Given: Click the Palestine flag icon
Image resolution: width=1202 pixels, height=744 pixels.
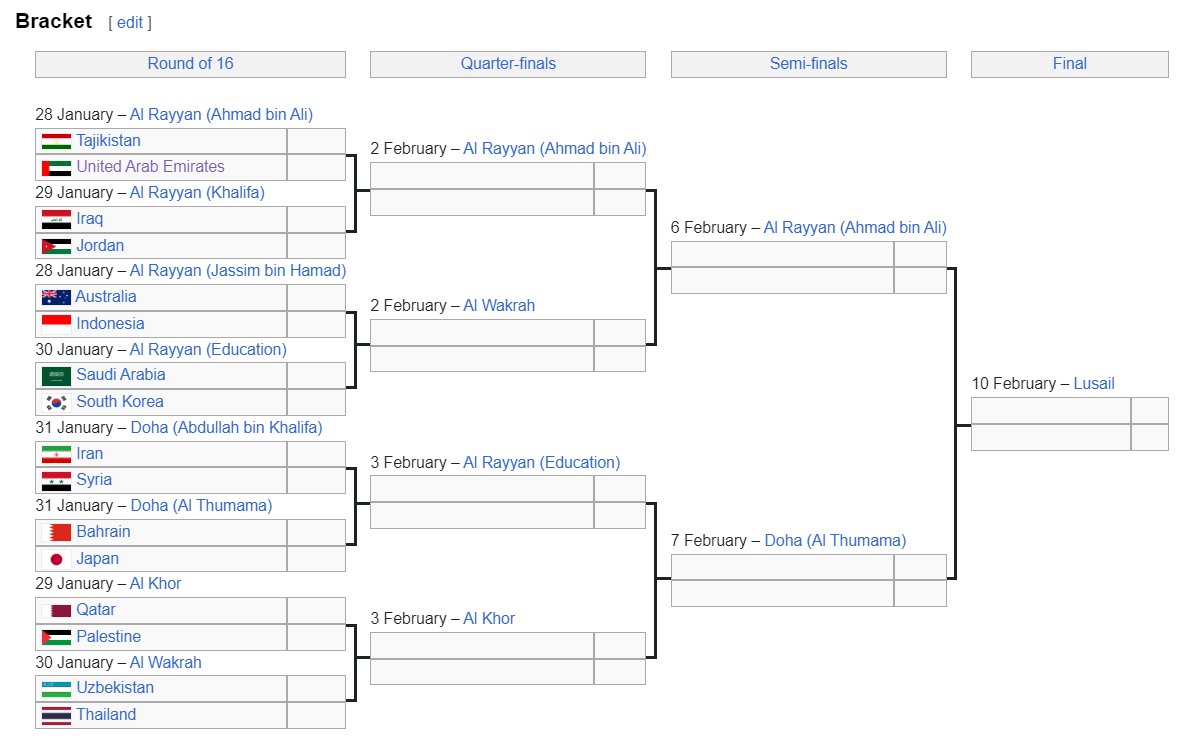Looking at the screenshot, I should (56, 637).
